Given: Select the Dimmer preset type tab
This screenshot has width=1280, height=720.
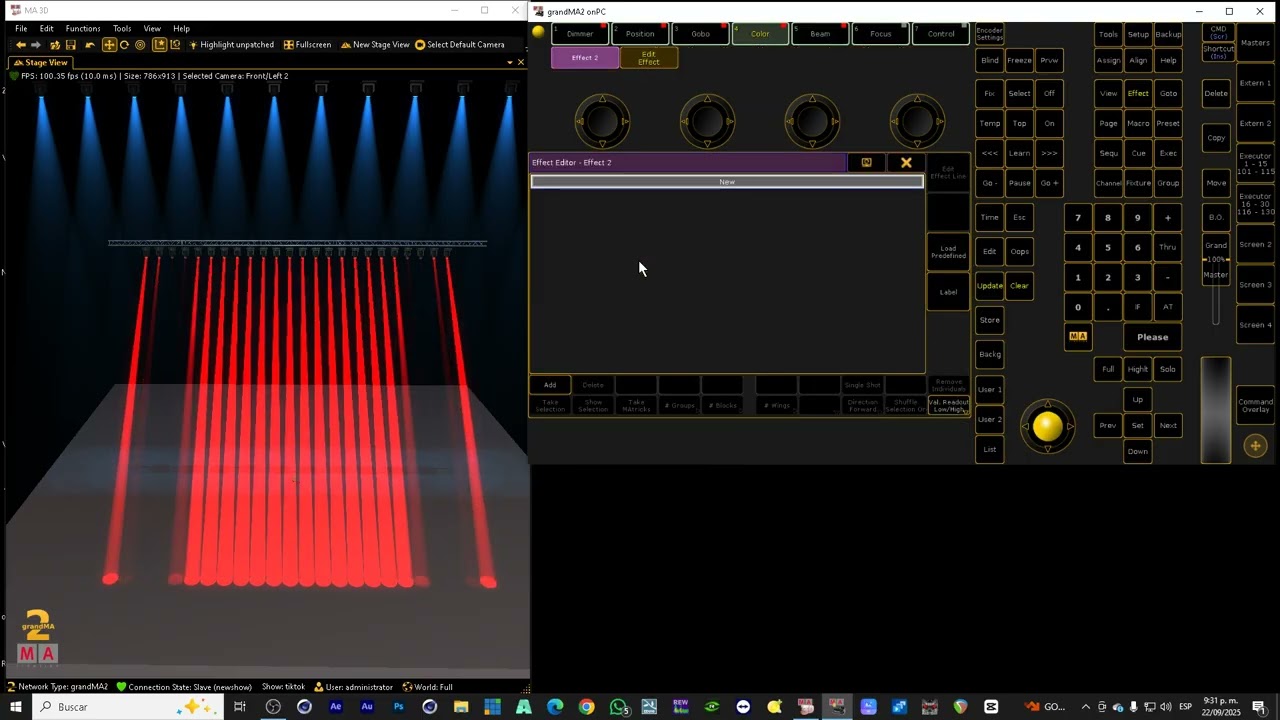Looking at the screenshot, I should (x=580, y=34).
